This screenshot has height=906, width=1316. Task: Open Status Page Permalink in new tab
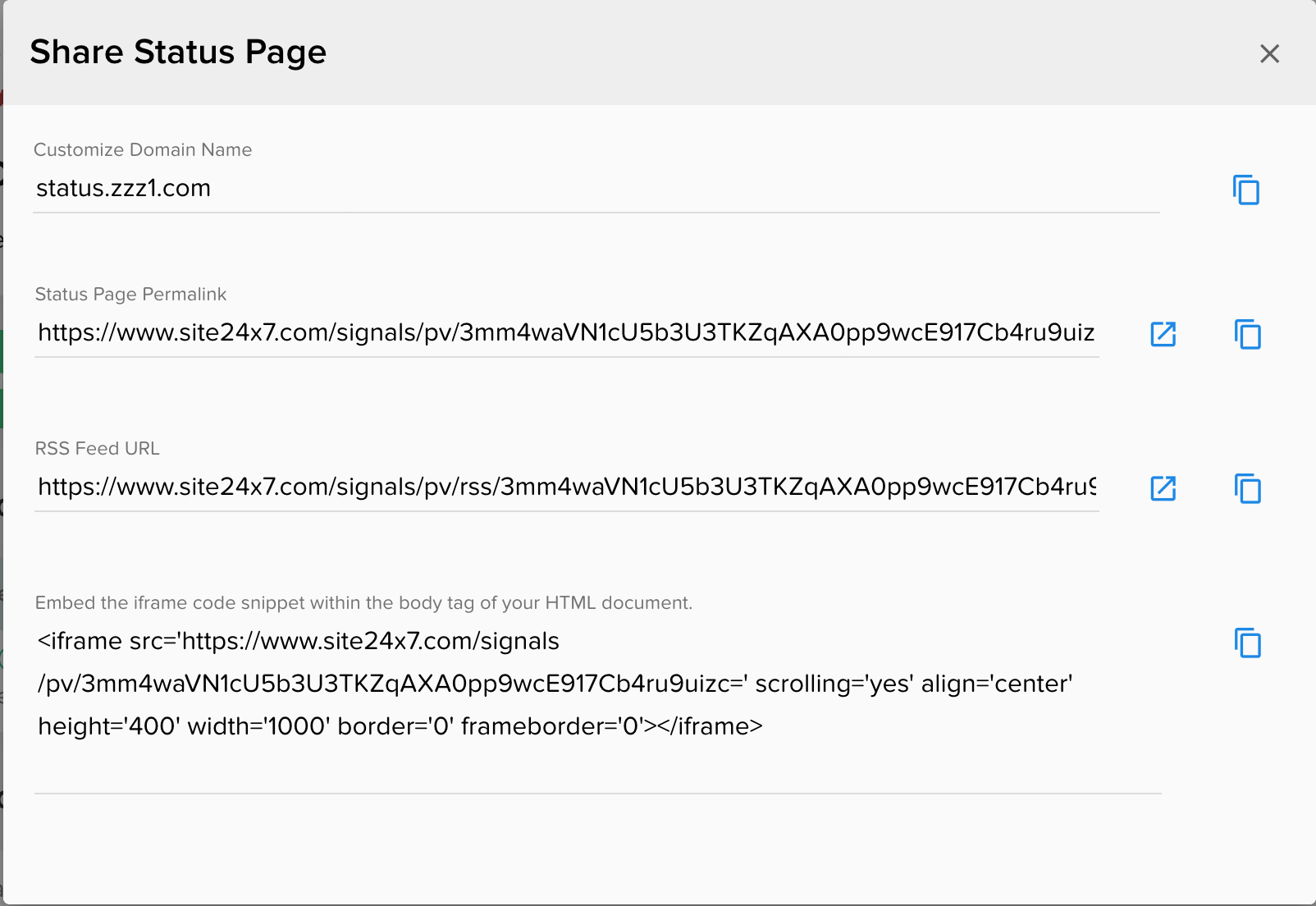click(1163, 334)
